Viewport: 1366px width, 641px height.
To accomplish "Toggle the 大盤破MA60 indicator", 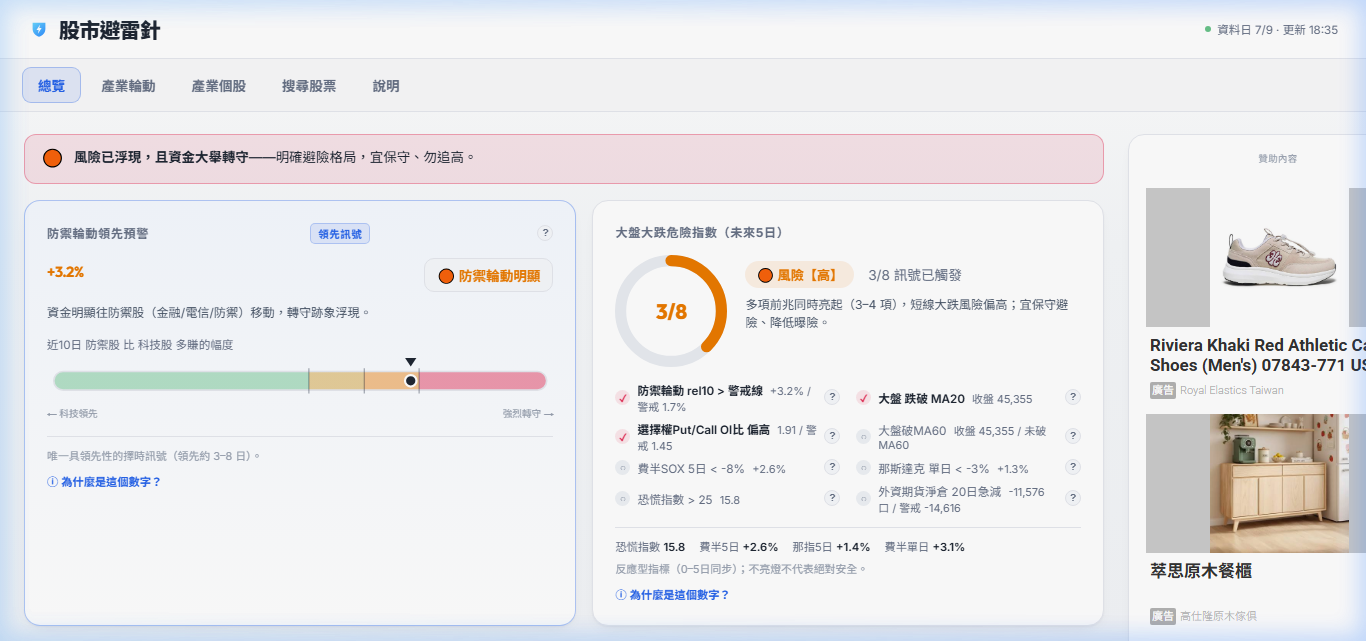I will tap(863, 437).
